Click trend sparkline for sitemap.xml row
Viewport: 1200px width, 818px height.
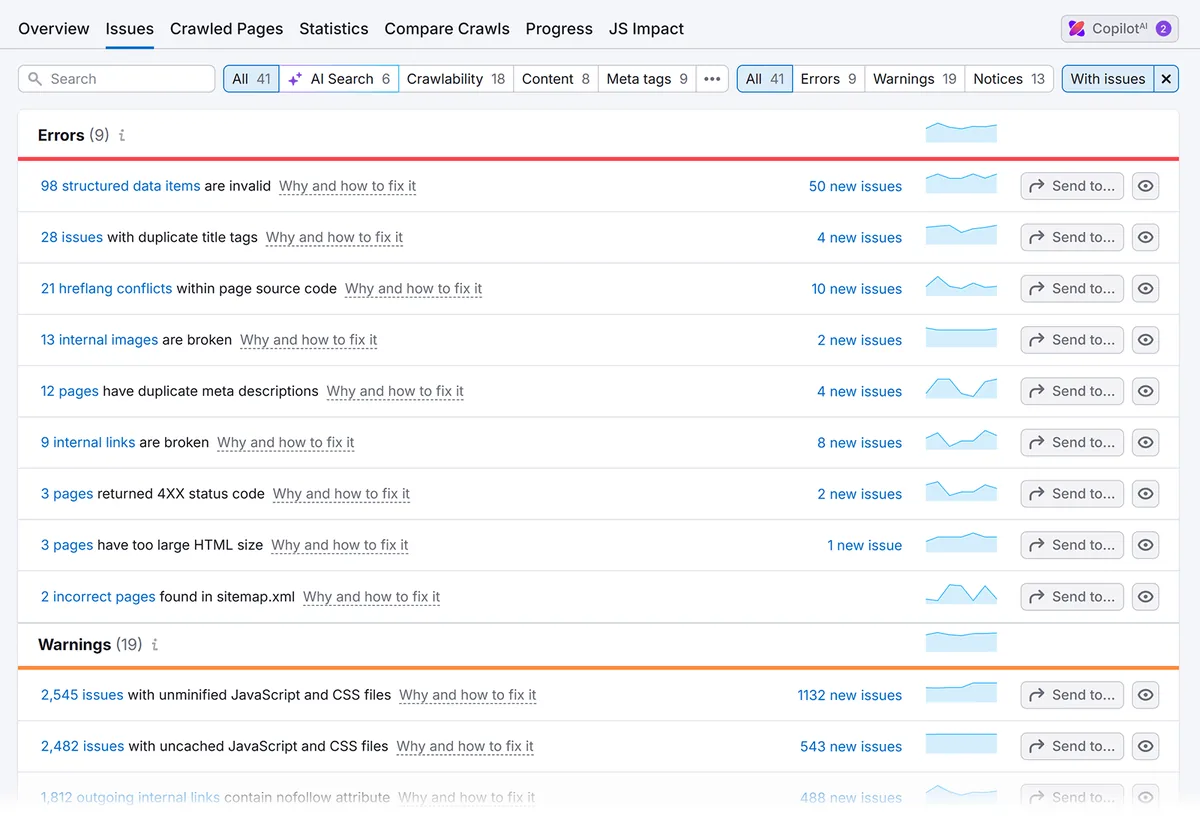(x=961, y=593)
